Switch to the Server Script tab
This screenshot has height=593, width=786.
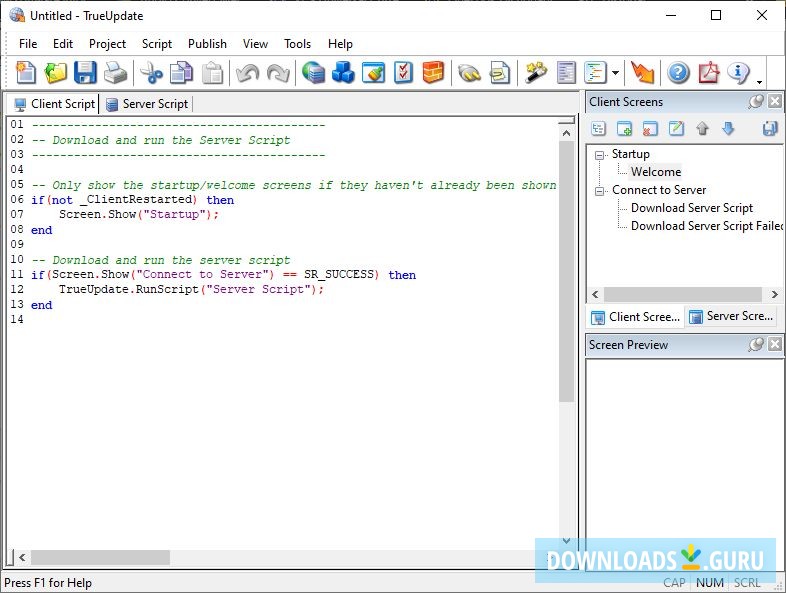point(146,104)
